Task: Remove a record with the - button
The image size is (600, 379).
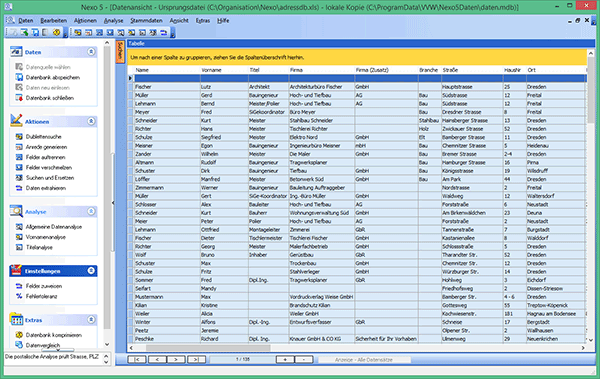Action: [304, 359]
